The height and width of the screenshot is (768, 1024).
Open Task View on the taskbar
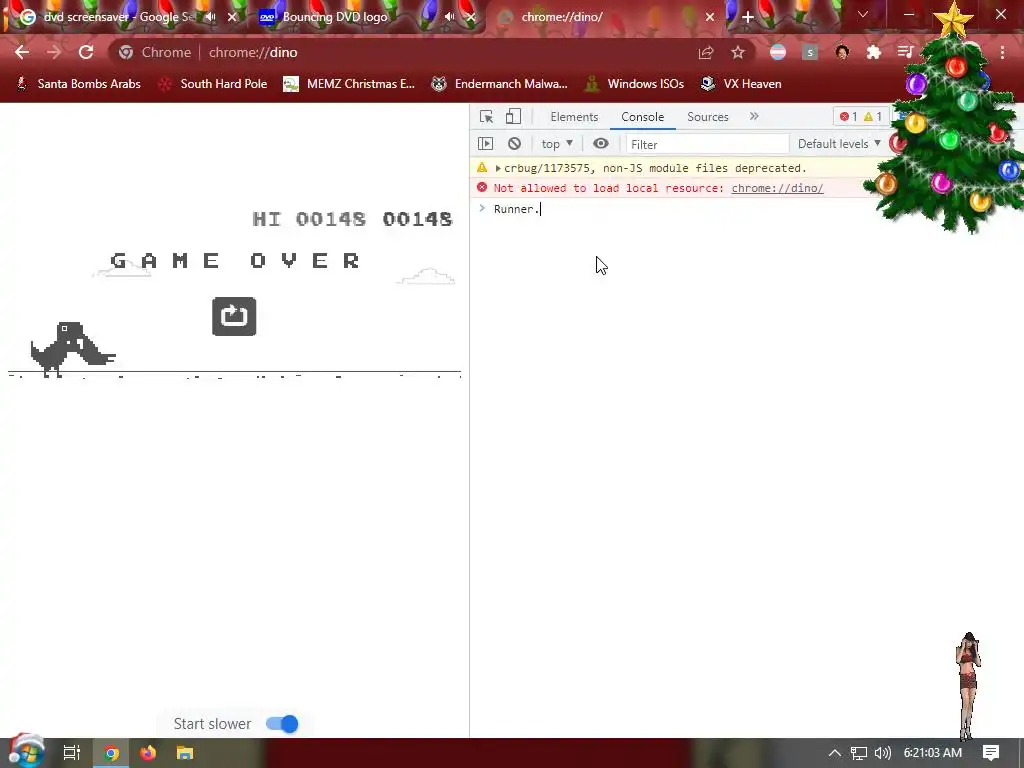click(72, 753)
